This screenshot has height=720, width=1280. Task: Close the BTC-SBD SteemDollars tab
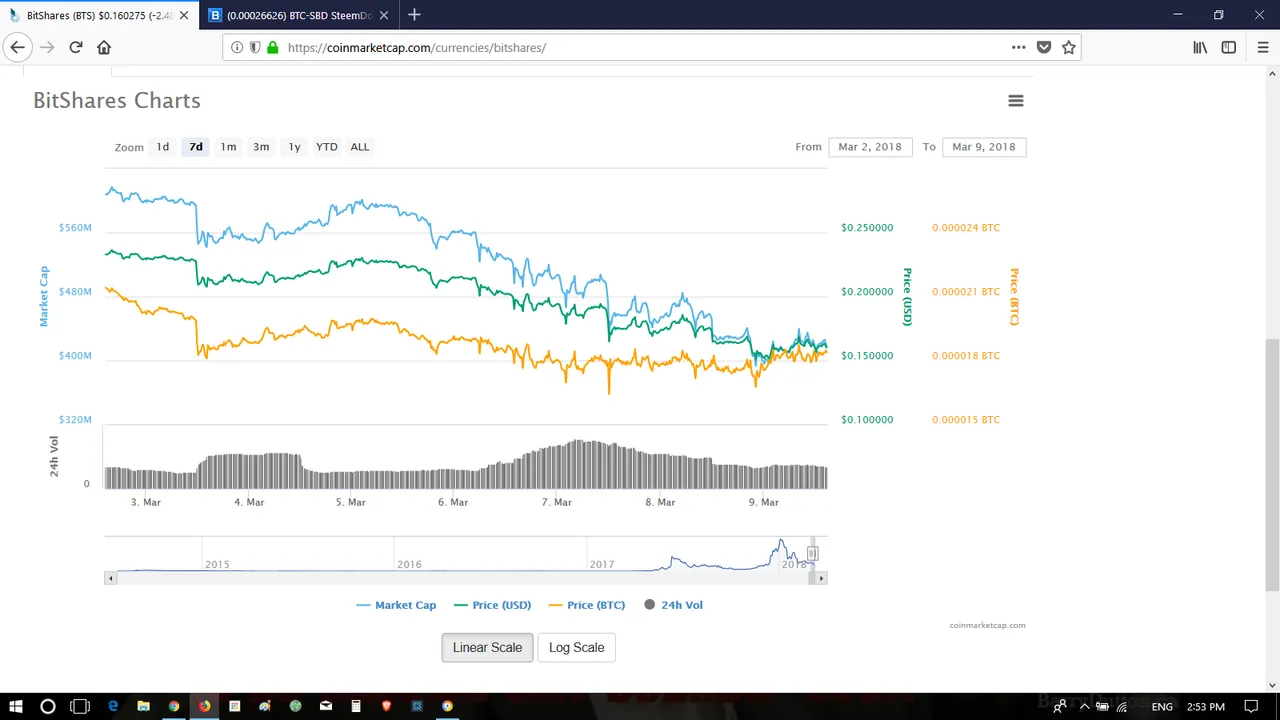[384, 15]
